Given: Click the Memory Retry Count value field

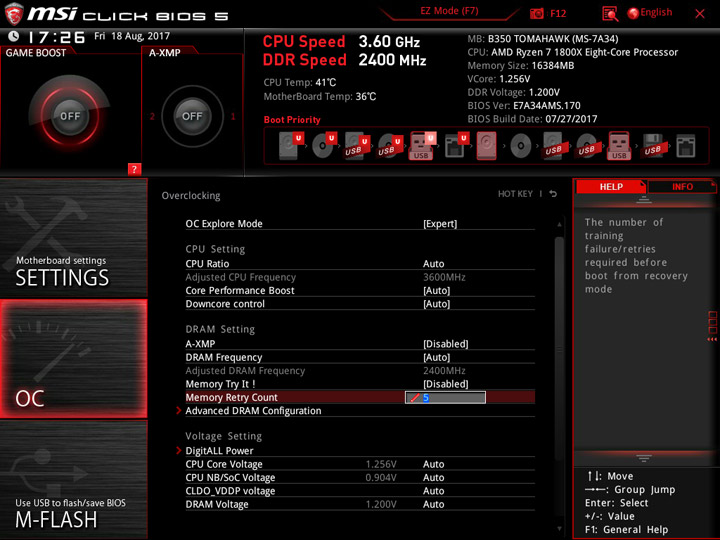Looking at the screenshot, I should point(445,397).
